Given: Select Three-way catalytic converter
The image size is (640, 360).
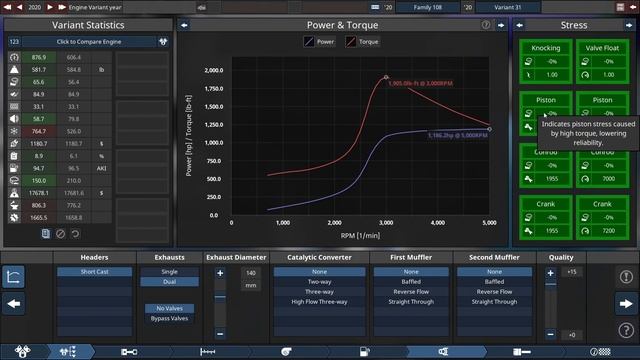Looking at the screenshot, I should tap(319, 292).
